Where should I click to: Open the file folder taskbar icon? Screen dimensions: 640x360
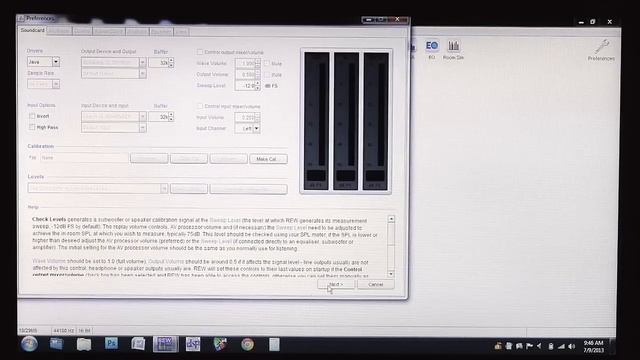point(84,344)
